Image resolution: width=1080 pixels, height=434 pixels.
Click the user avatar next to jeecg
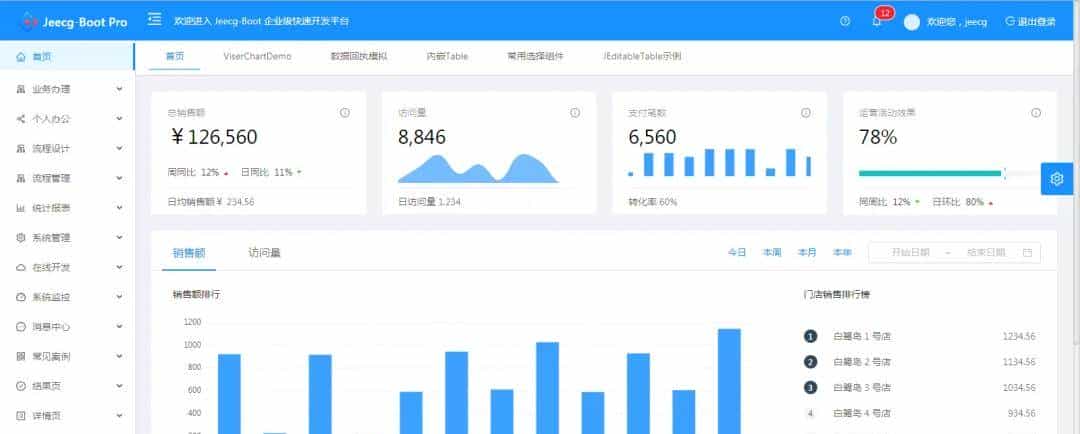pos(911,22)
